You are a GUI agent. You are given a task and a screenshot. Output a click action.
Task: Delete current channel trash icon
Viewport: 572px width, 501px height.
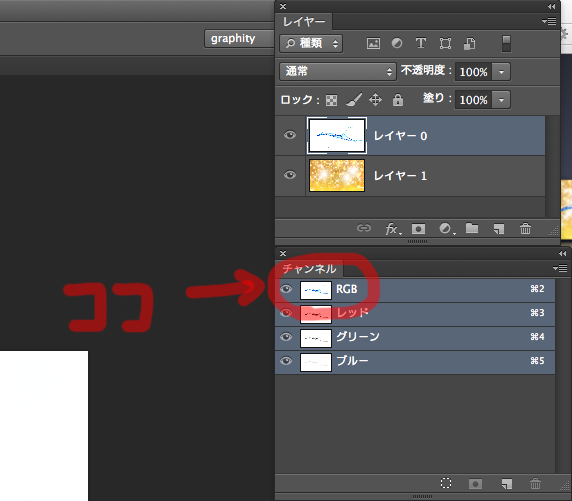[x=535, y=483]
